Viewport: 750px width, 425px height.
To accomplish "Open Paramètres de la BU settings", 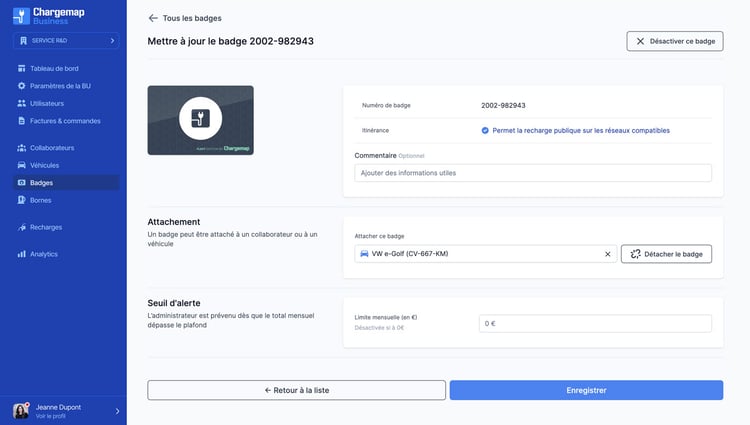I will click(61, 85).
